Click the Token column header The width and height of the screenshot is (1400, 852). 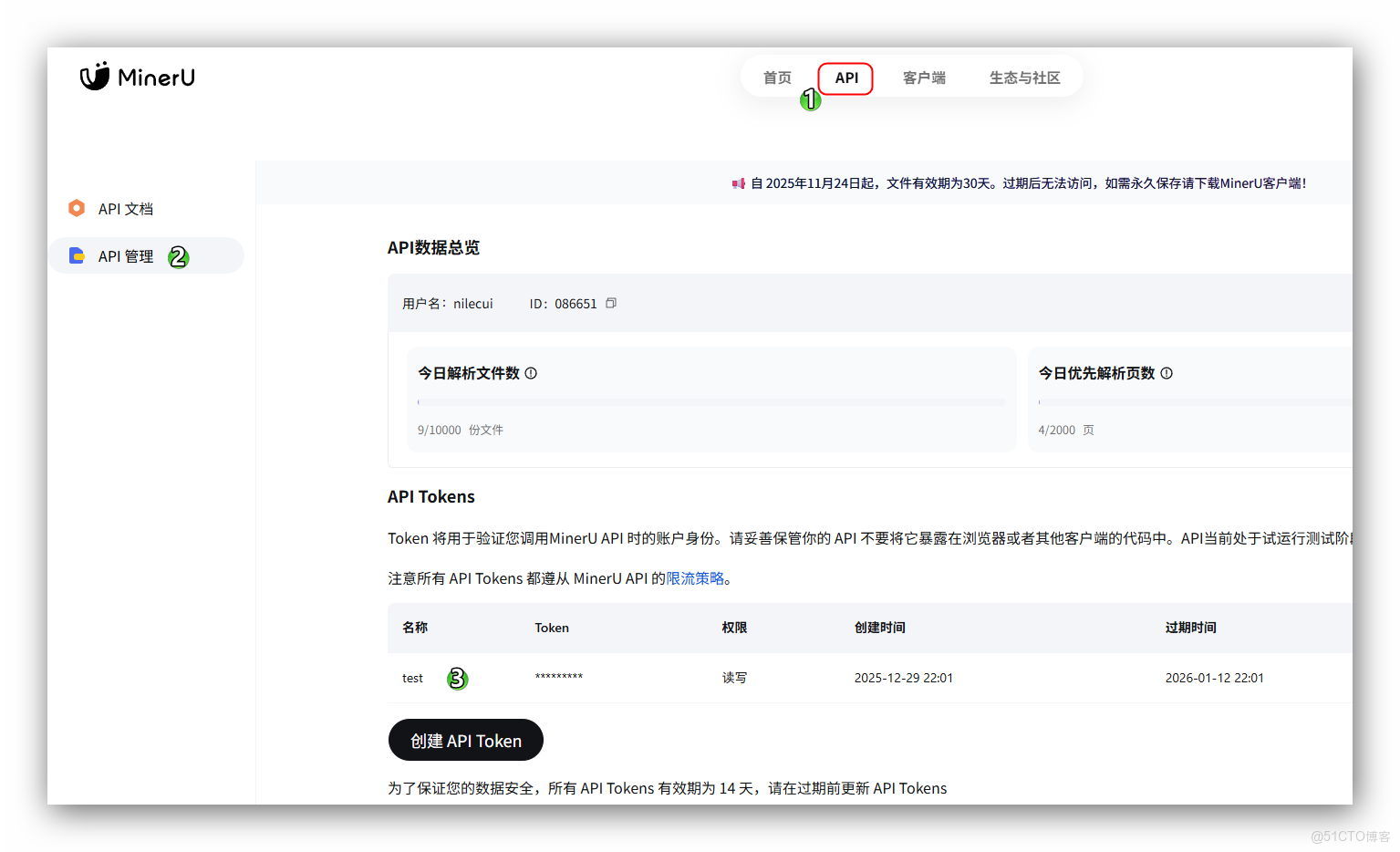(x=552, y=628)
